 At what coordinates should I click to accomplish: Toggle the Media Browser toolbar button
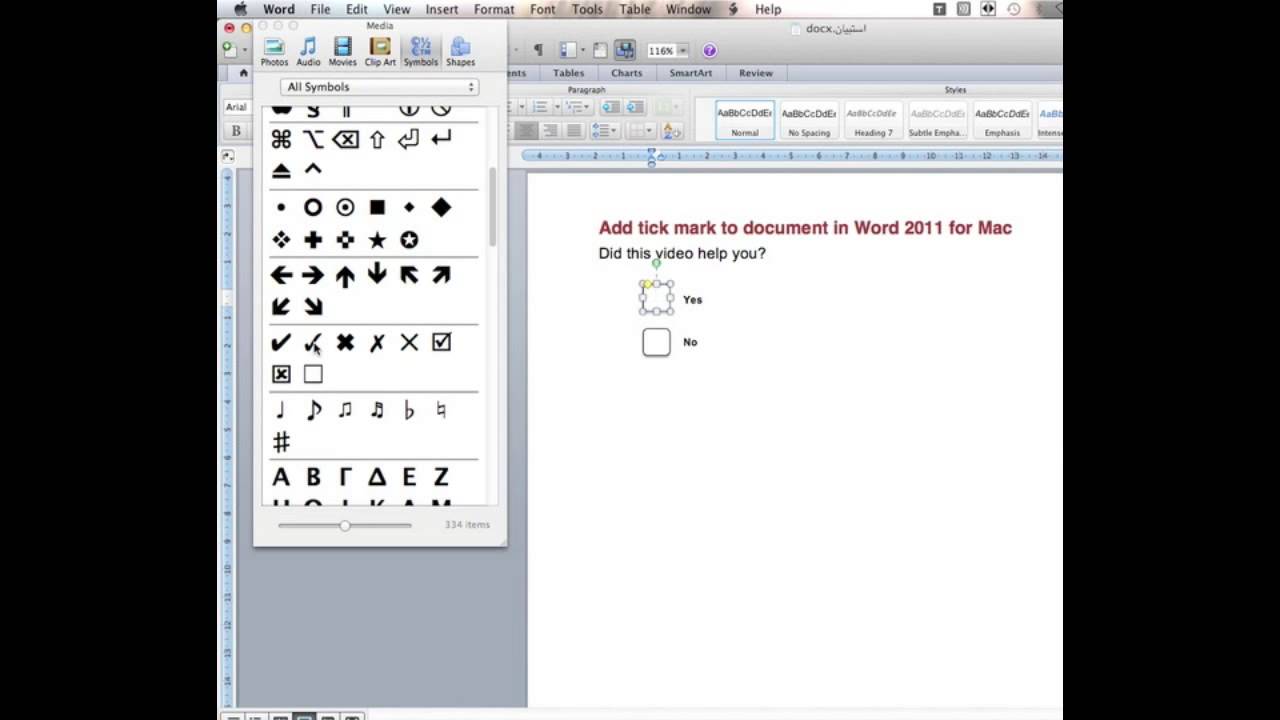point(625,50)
